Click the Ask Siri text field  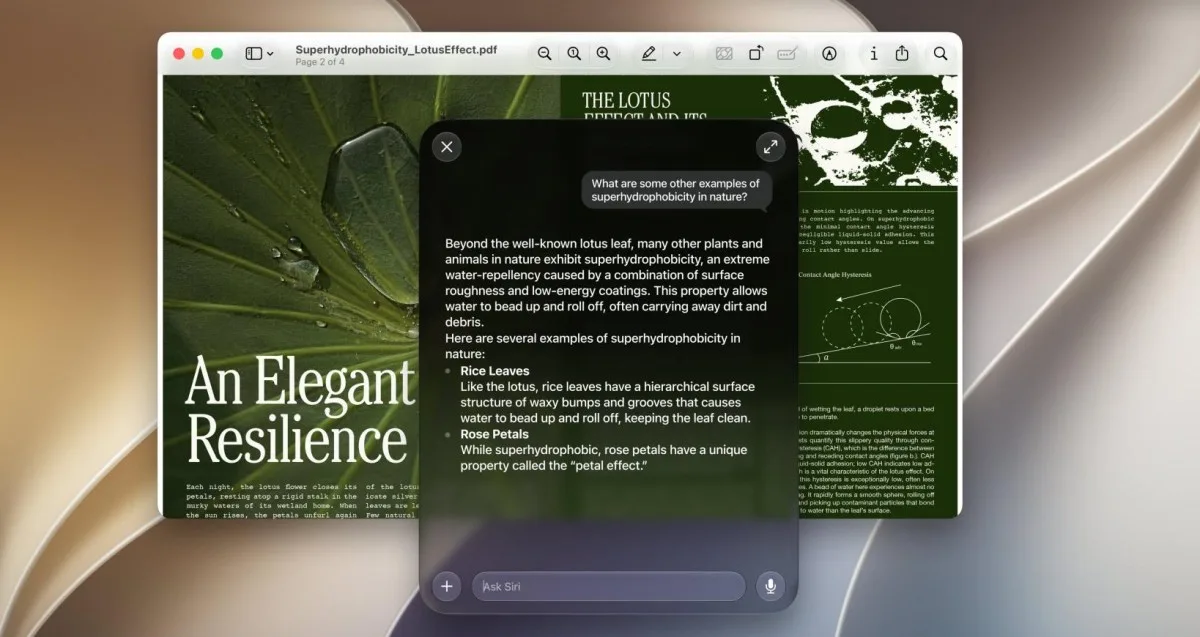click(609, 586)
